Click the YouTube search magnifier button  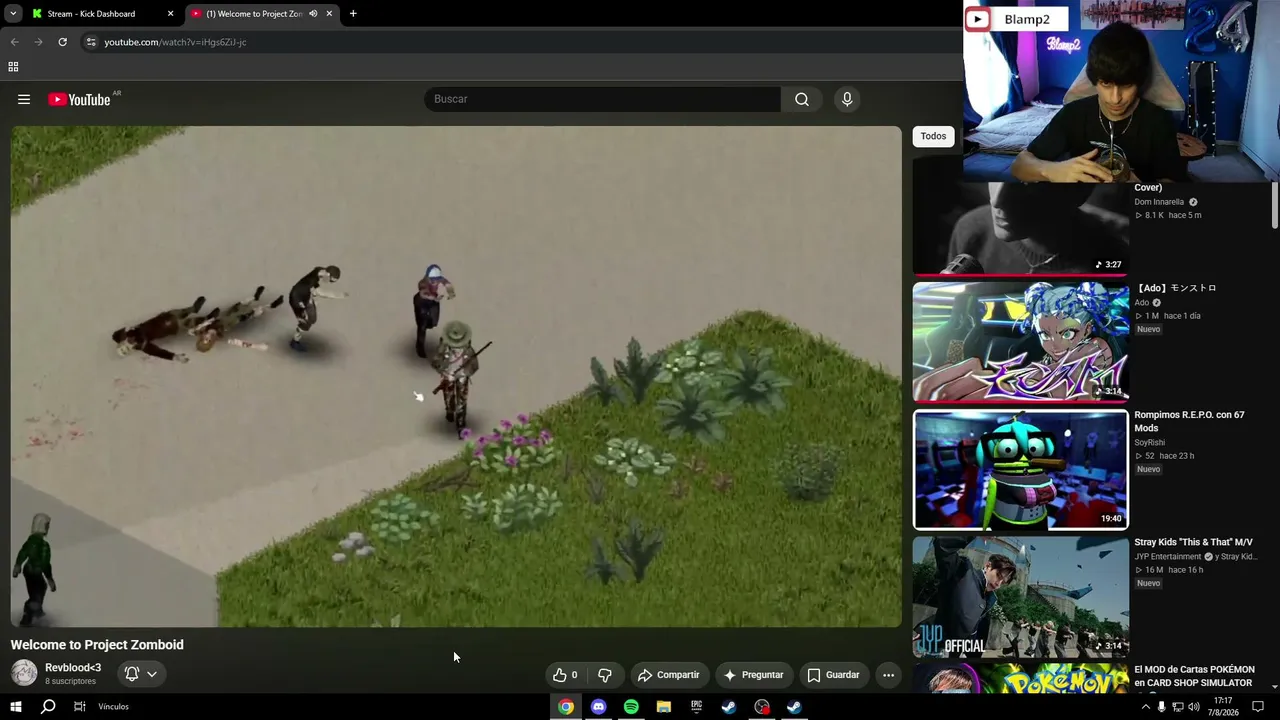802,99
